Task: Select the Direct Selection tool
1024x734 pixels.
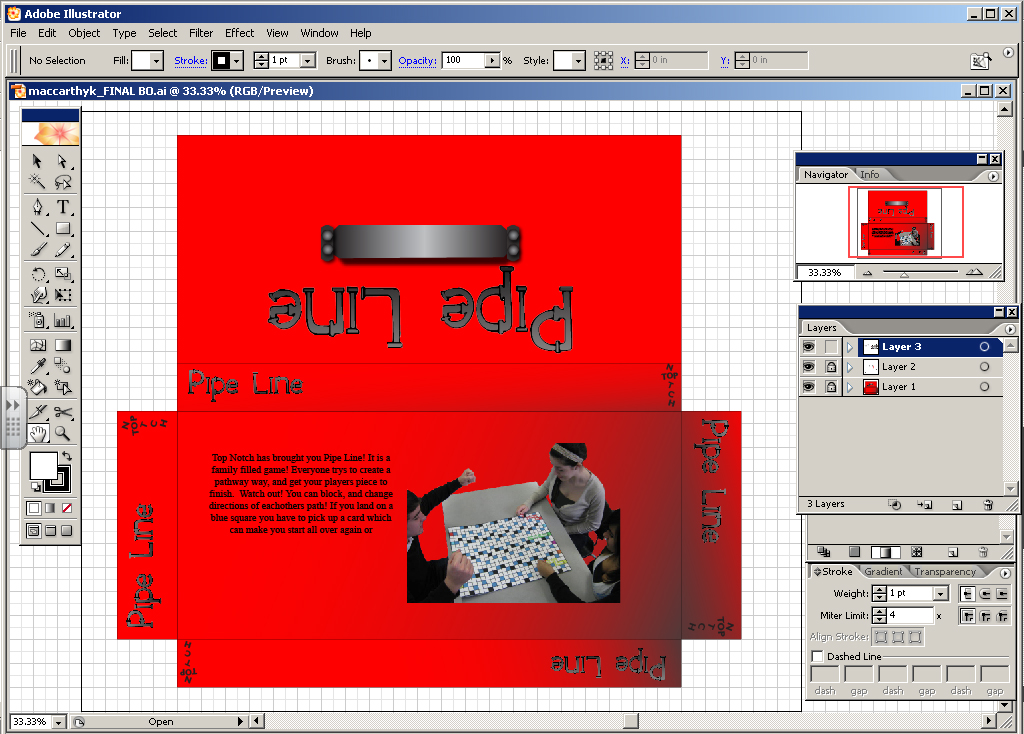Action: (x=63, y=161)
